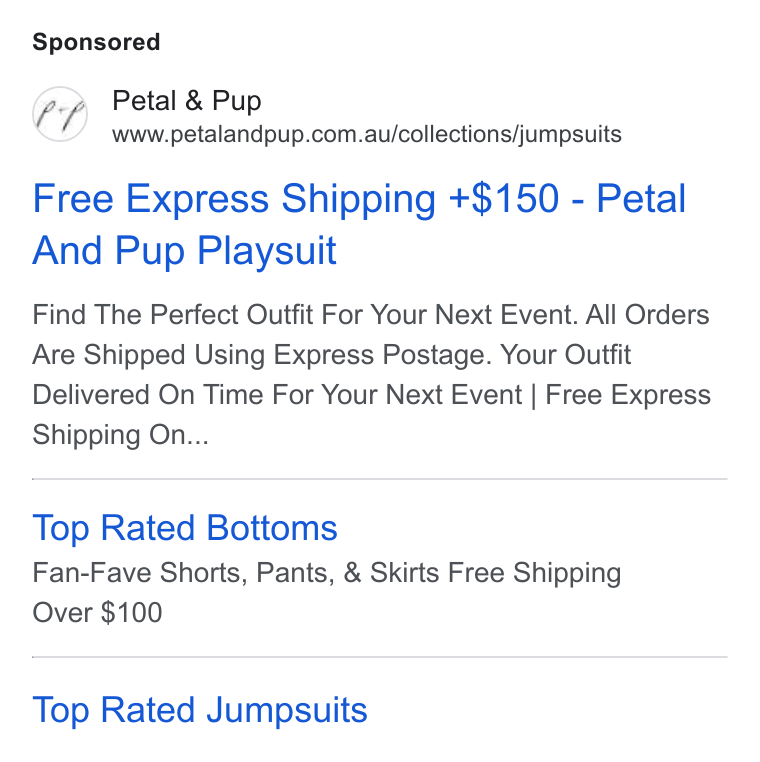Click the Sponsored label
Viewport: 760px width, 762px height.
coord(96,42)
